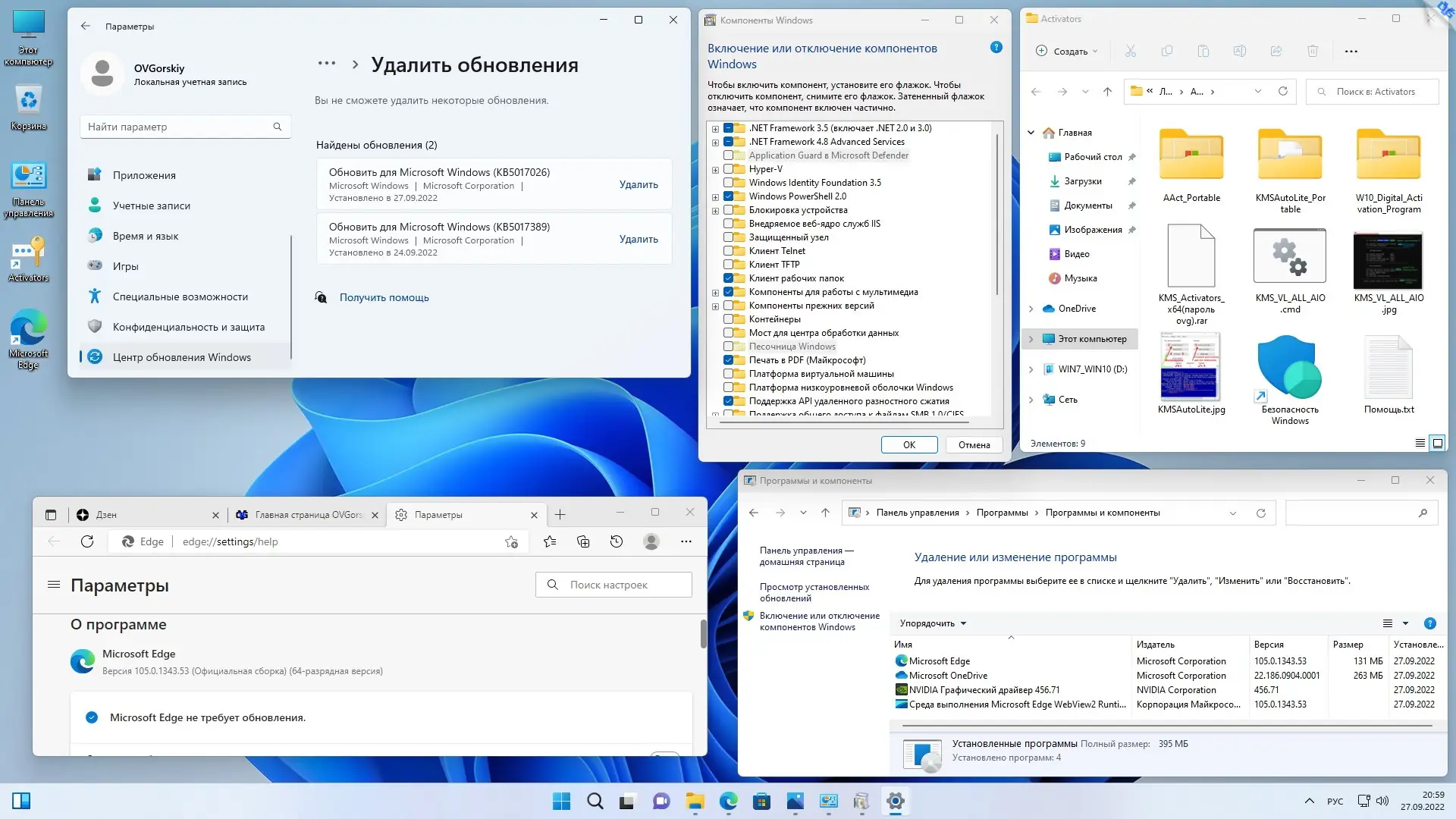Toggle the Клиент Telnet checkbox

[728, 251]
